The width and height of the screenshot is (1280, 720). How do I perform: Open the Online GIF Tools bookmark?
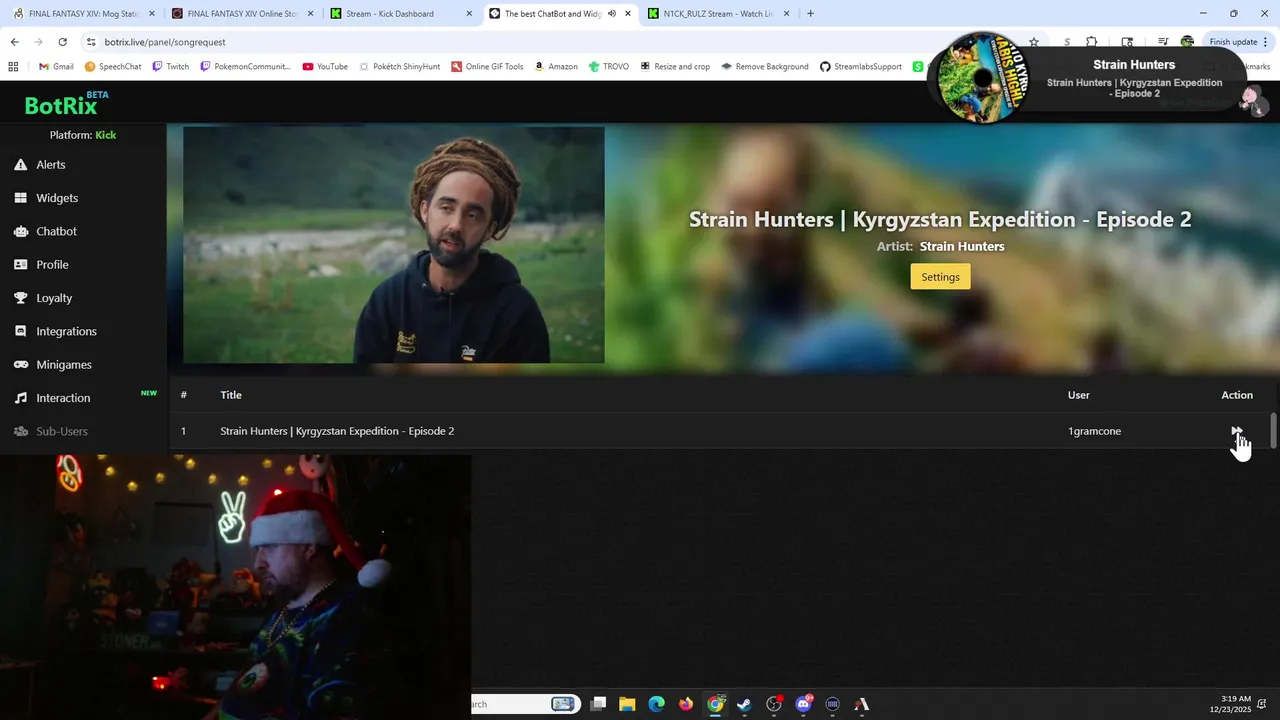487,67
